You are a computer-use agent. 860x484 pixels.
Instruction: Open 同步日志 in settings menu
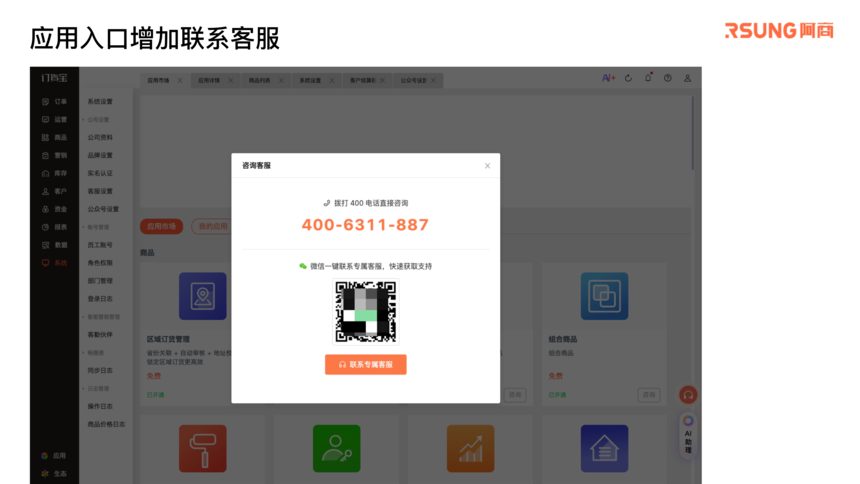tap(100, 370)
